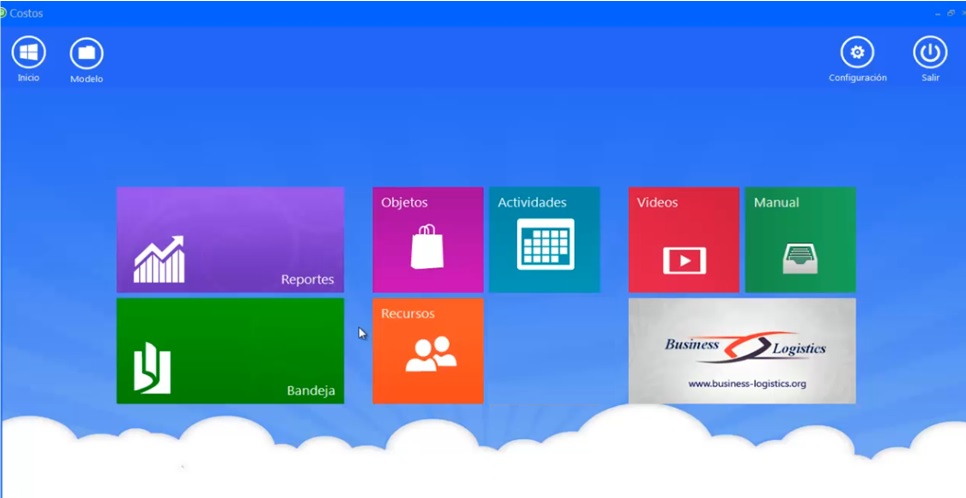Click the tray icon in Manual tile
Viewport: 966px width, 498px height.
[x=800, y=259]
